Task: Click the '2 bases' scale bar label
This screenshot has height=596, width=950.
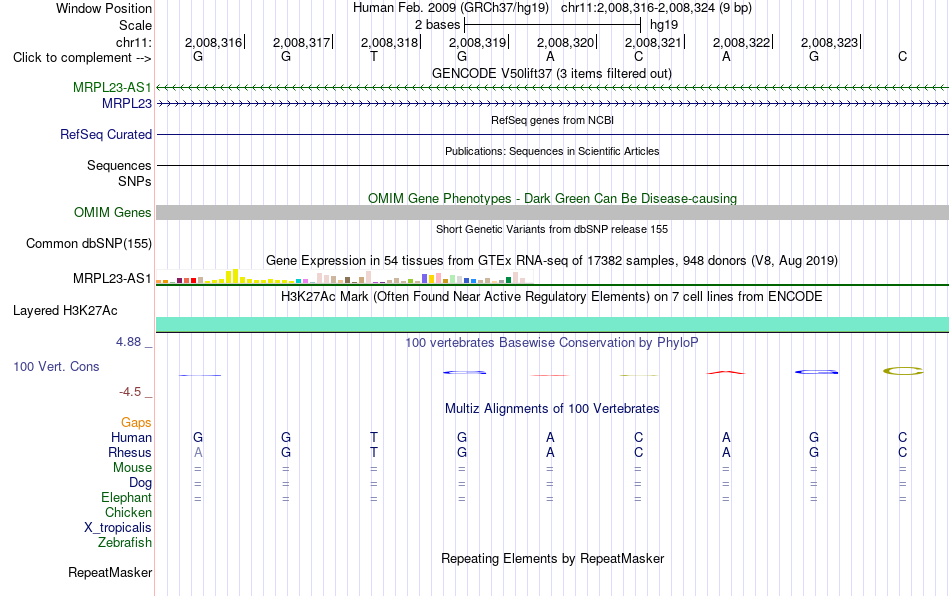Action: (x=437, y=25)
